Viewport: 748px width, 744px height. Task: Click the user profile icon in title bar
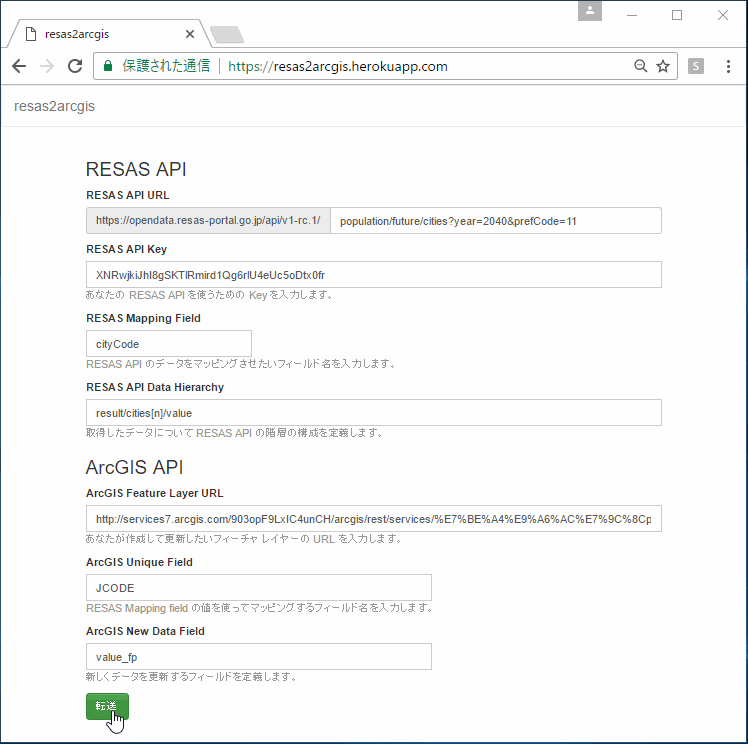pyautogui.click(x=590, y=11)
